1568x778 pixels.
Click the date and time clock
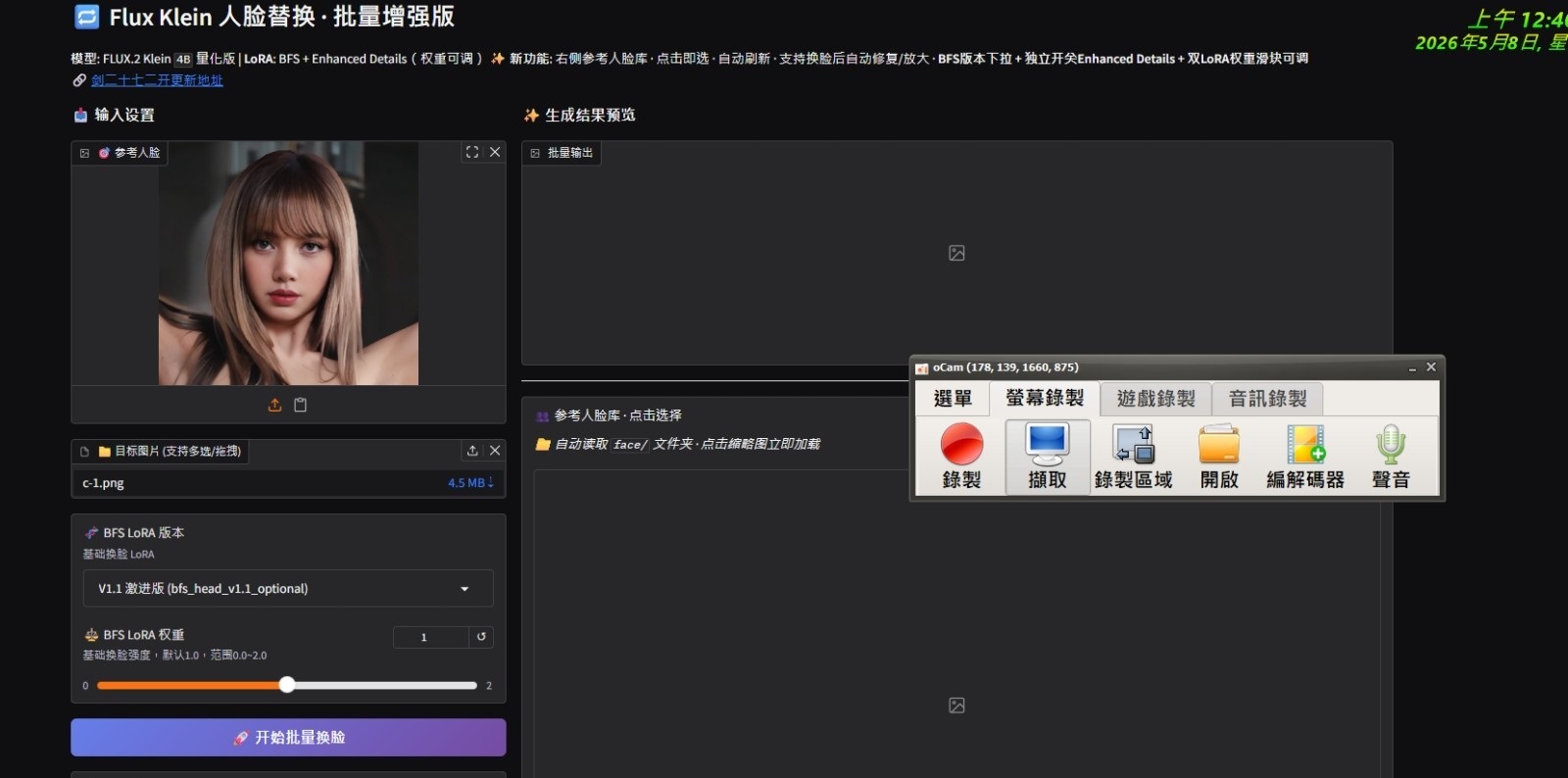point(1492,30)
